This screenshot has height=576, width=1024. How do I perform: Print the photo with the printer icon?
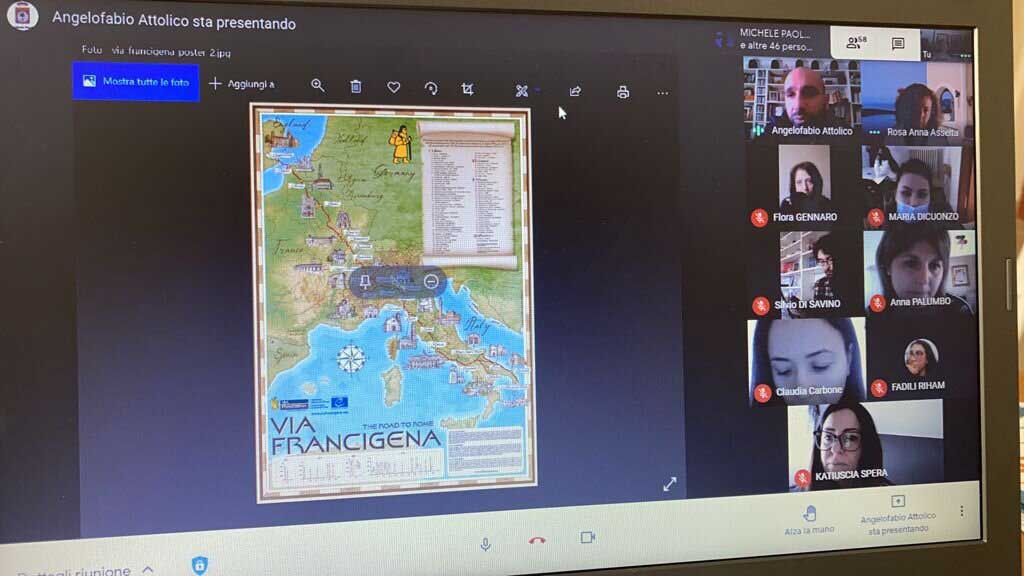[623, 93]
